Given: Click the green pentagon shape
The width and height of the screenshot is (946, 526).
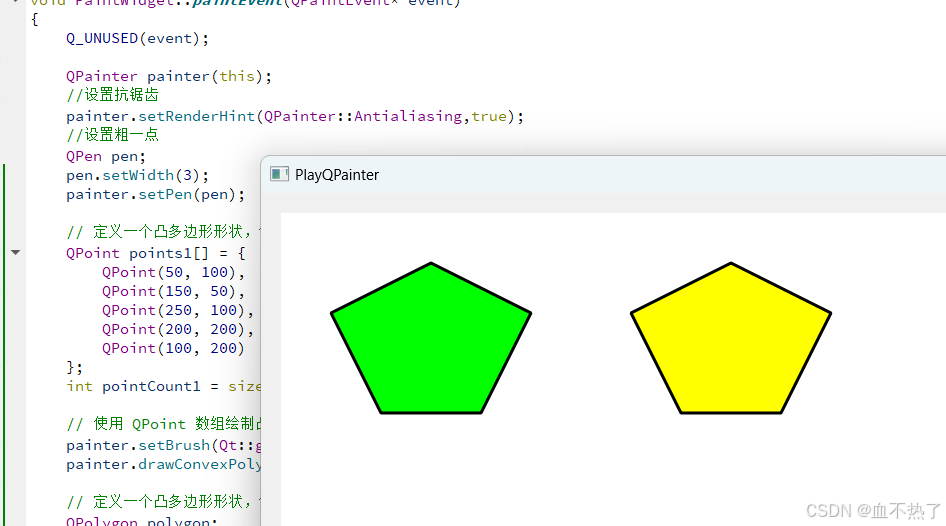Looking at the screenshot, I should pos(431,338).
